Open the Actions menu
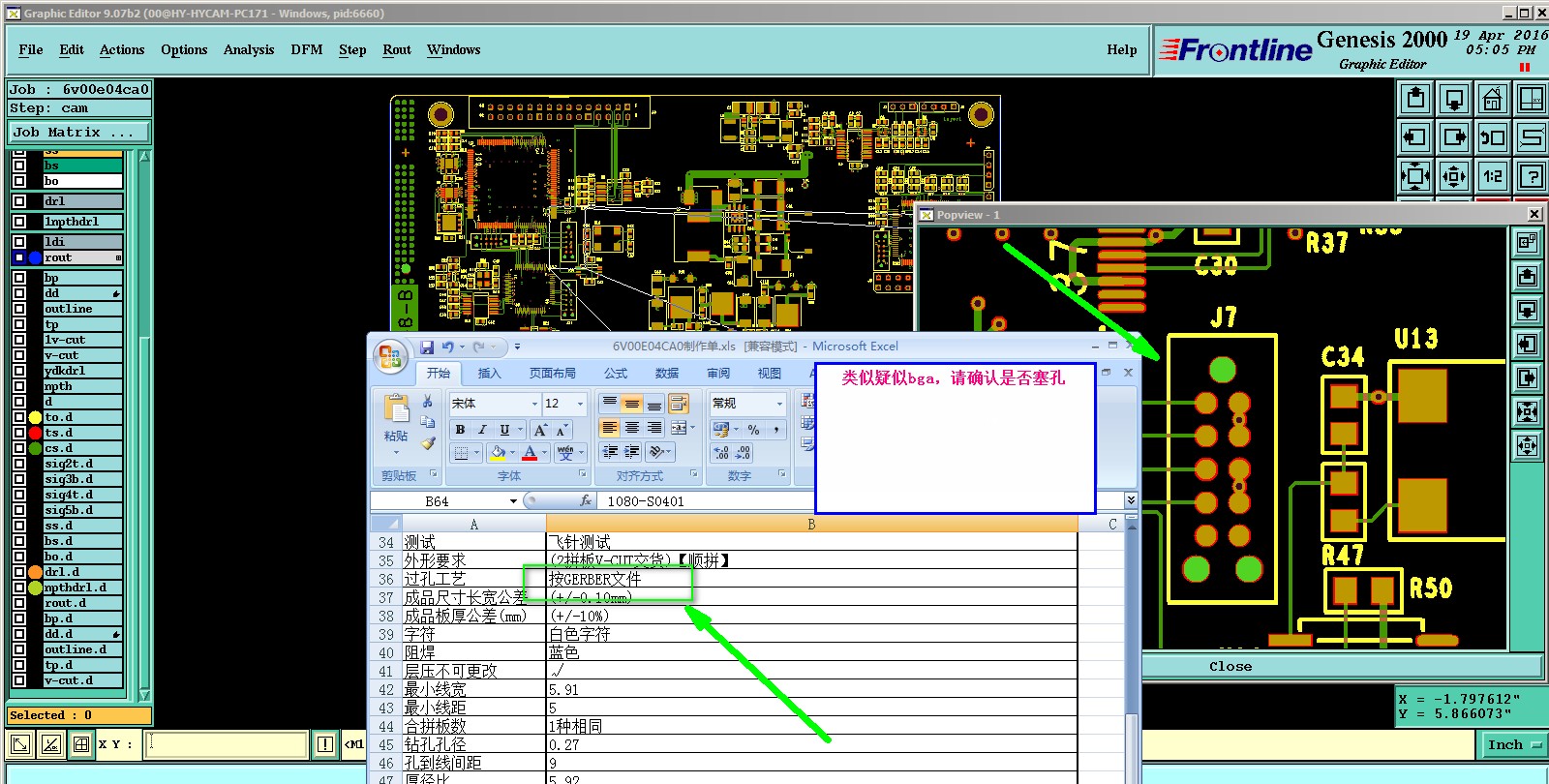Viewport: 1549px width, 784px height. click(x=122, y=50)
